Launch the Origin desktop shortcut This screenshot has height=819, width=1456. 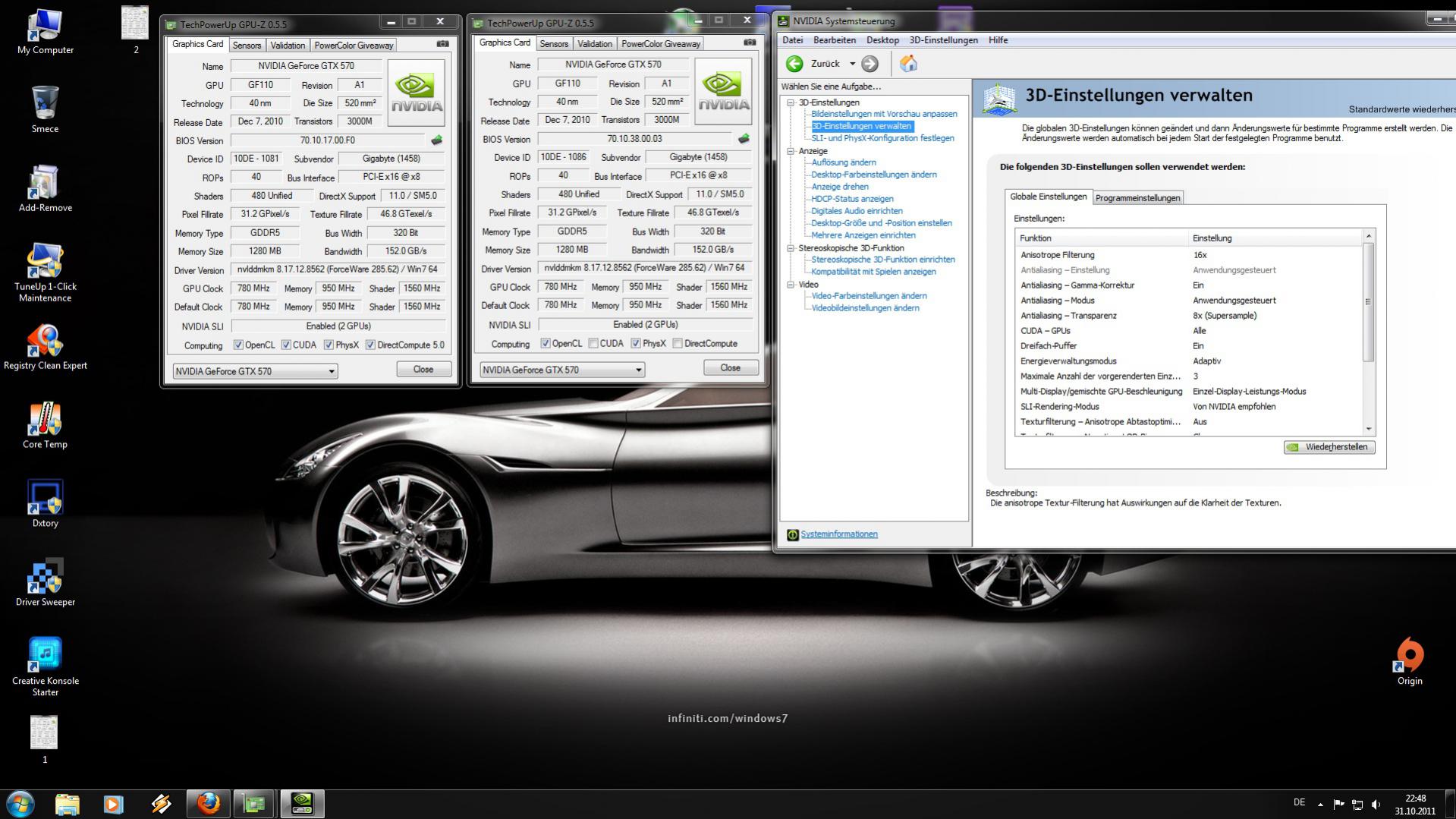pos(1410,662)
